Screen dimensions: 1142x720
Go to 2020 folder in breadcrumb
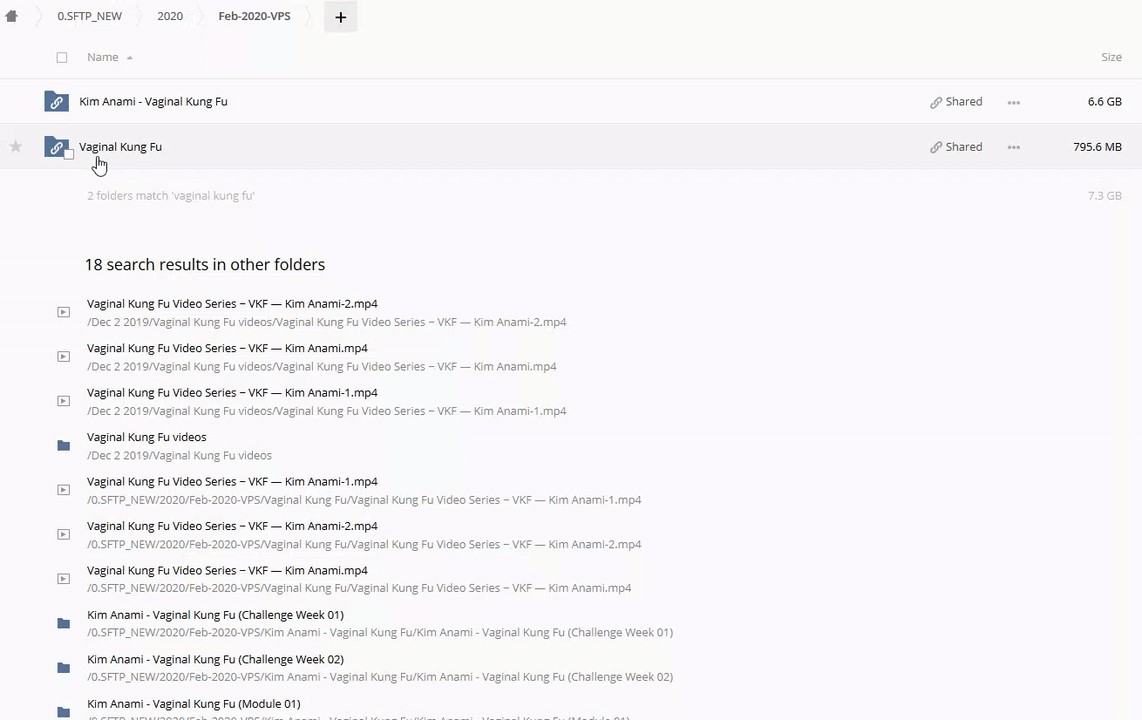click(170, 16)
